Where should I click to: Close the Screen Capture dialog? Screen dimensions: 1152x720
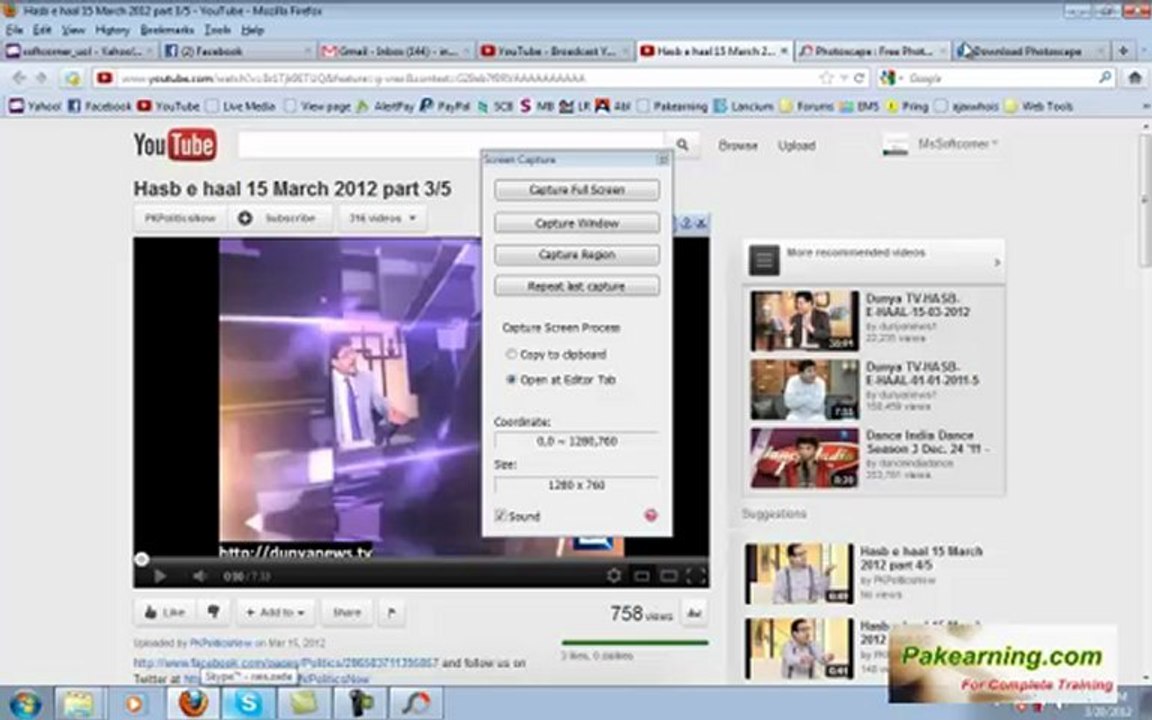pos(663,159)
